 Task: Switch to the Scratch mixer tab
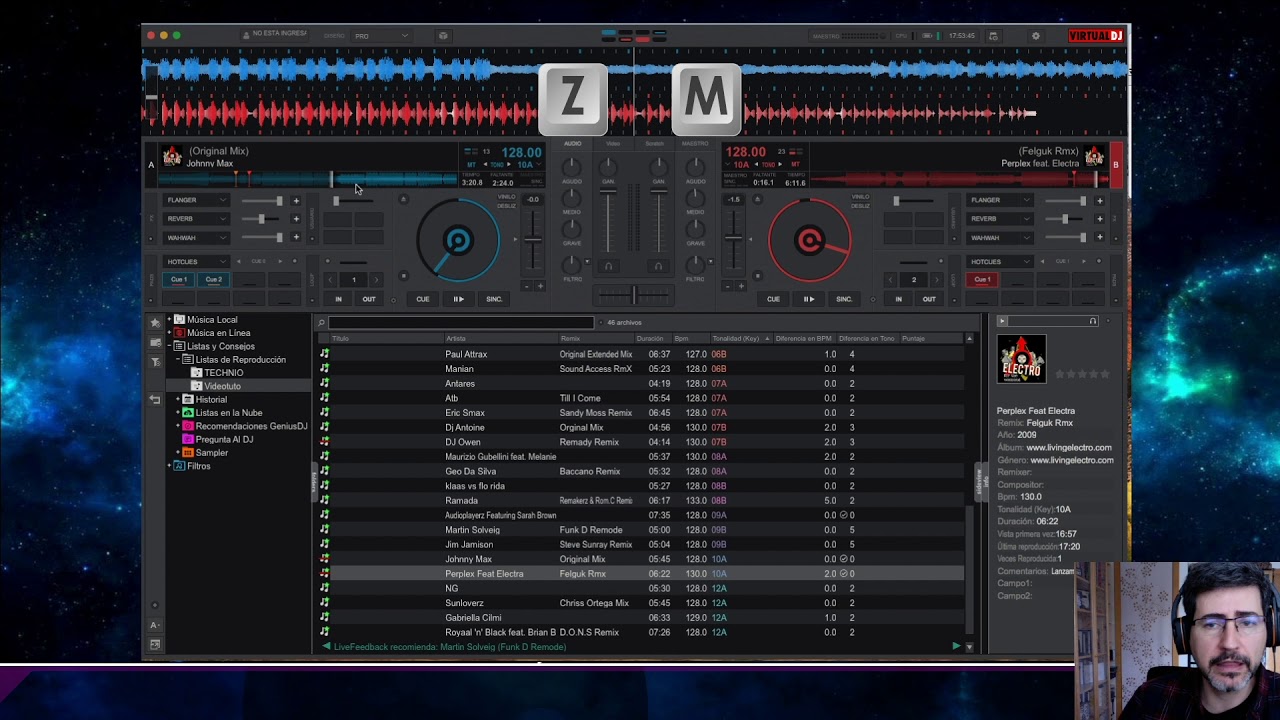pos(654,144)
